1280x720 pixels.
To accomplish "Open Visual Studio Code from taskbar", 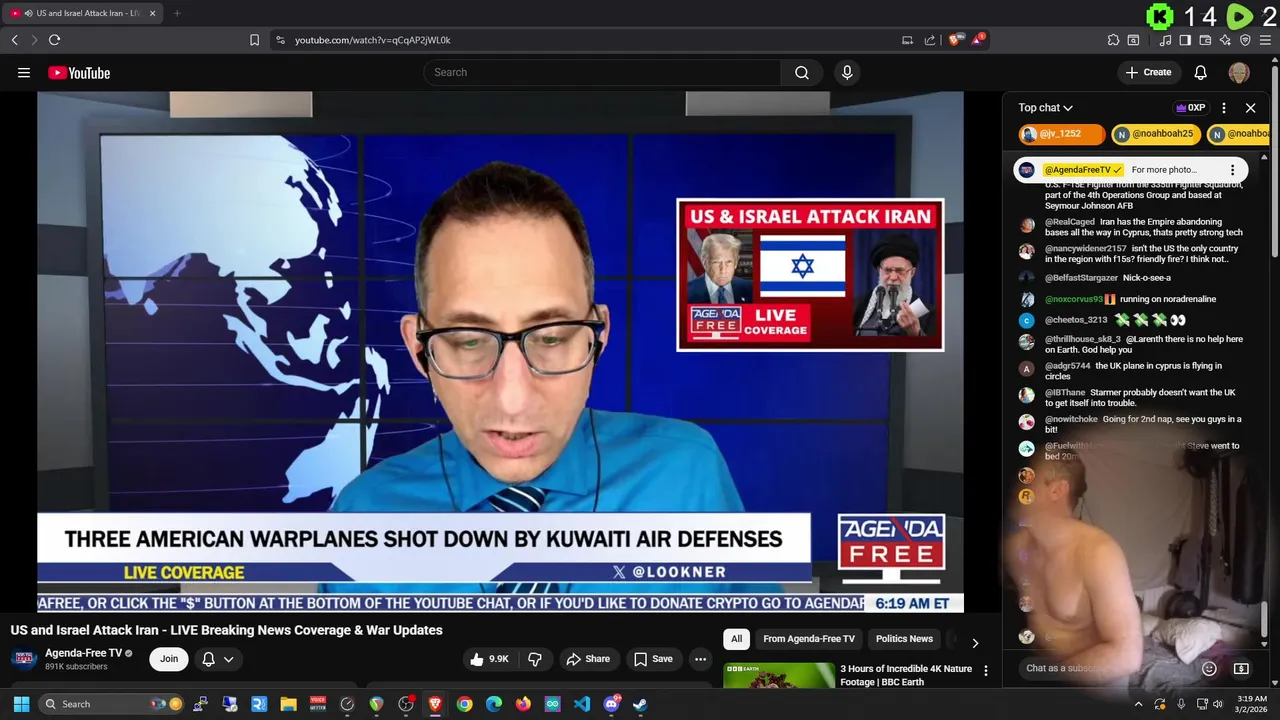I will click(582, 704).
